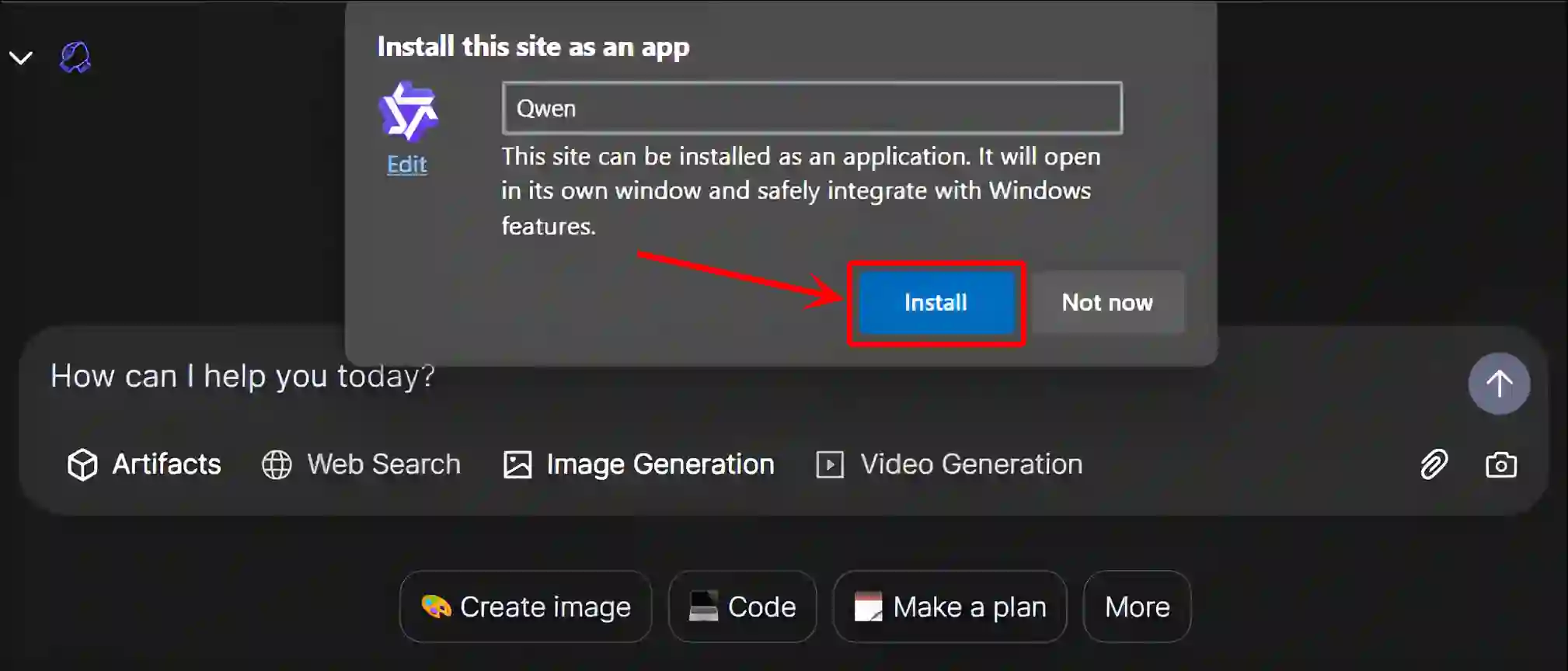Click the Edit link under the Qwen icon
The width and height of the screenshot is (1568, 671).
click(x=407, y=165)
